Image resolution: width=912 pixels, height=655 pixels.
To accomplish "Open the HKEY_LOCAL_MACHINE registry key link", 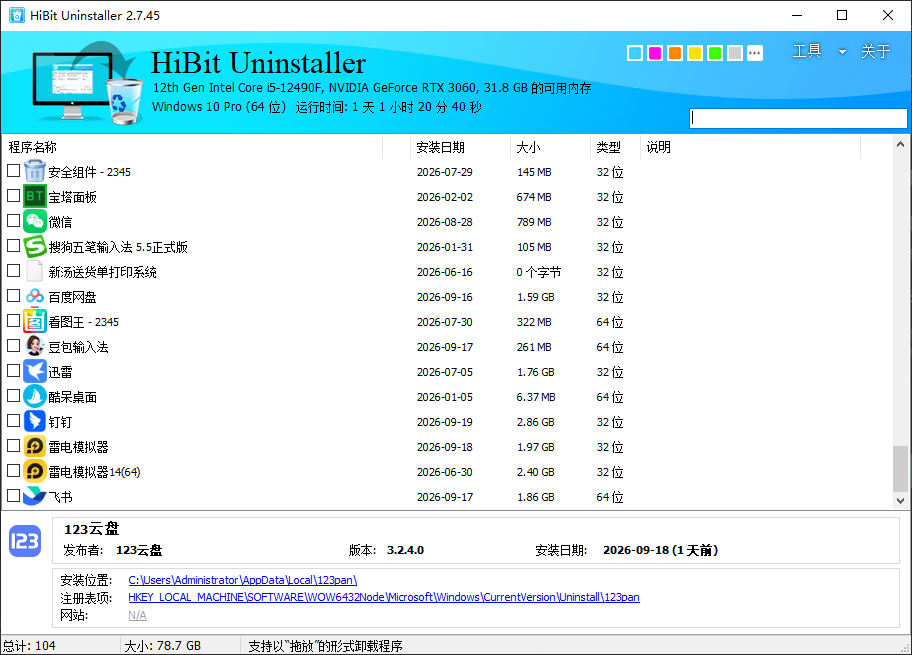I will pyautogui.click(x=384, y=597).
